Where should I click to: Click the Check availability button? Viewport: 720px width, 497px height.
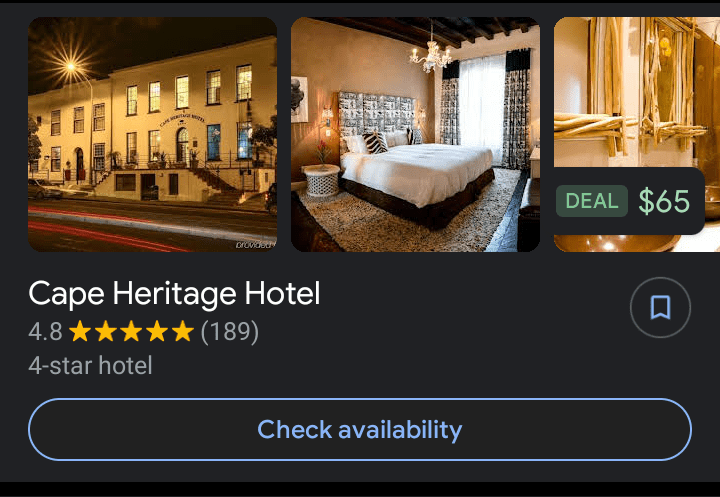360,429
